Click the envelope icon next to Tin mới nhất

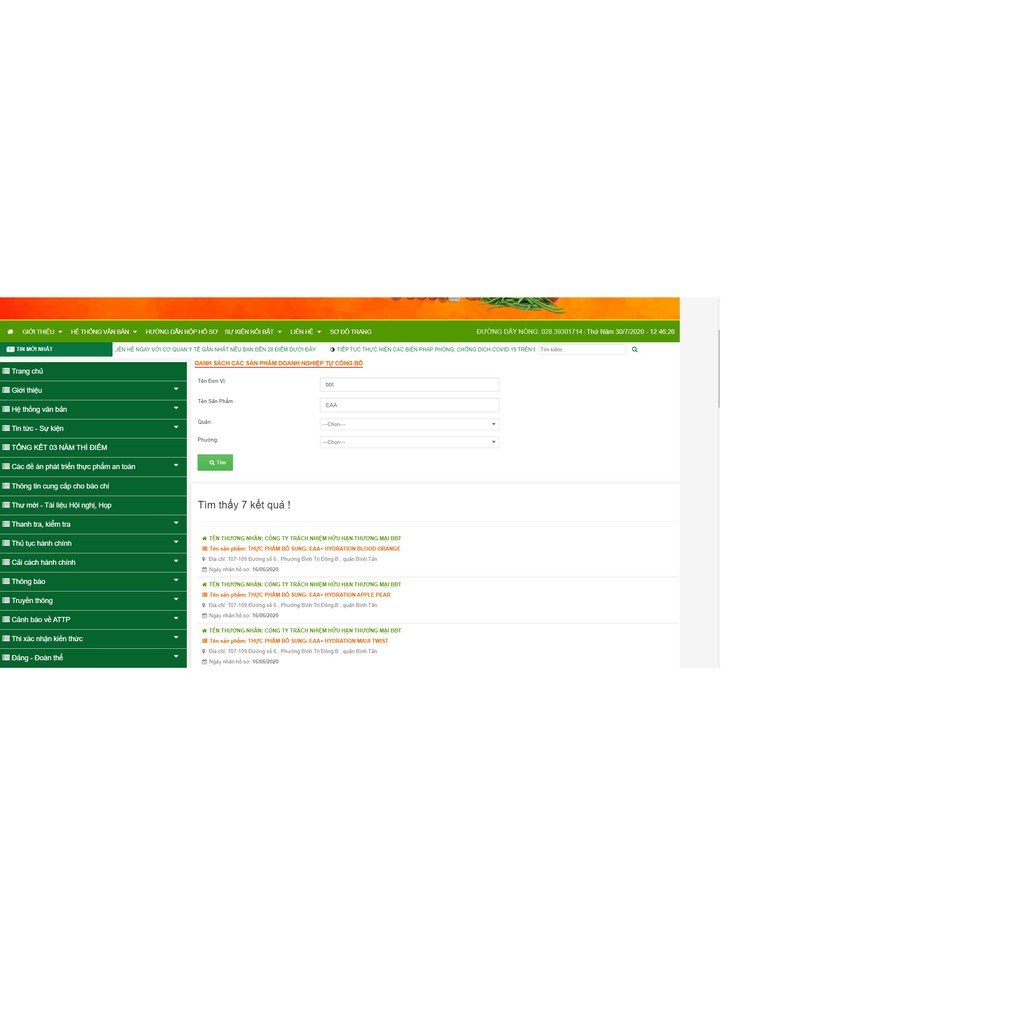[x=10, y=350]
